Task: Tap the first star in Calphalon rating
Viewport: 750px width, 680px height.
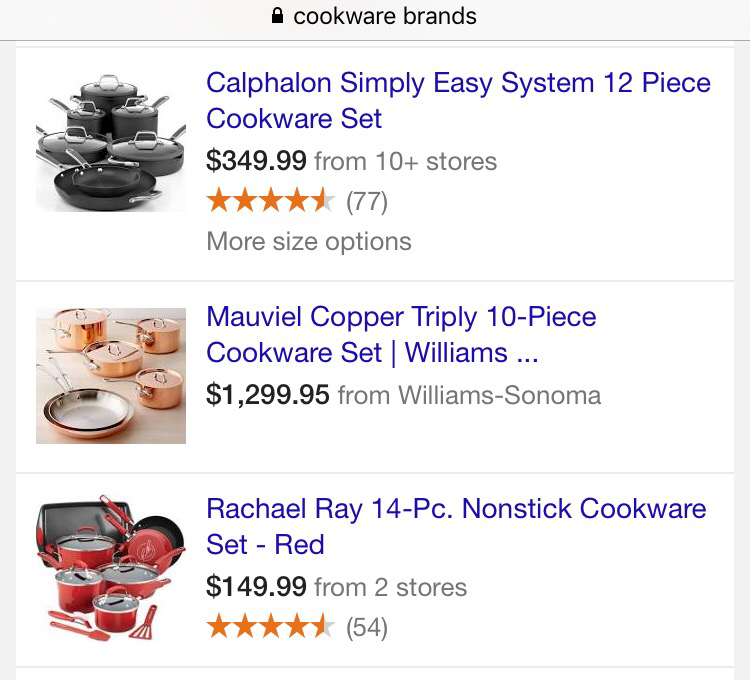Action: pos(219,202)
